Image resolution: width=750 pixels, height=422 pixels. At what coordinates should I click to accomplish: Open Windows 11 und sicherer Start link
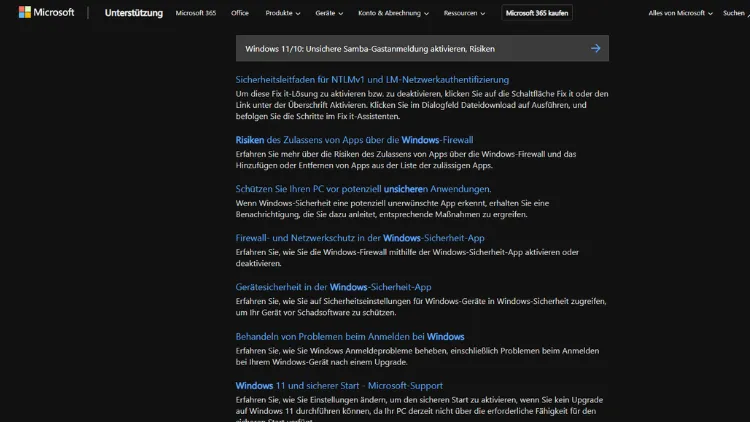(x=339, y=386)
